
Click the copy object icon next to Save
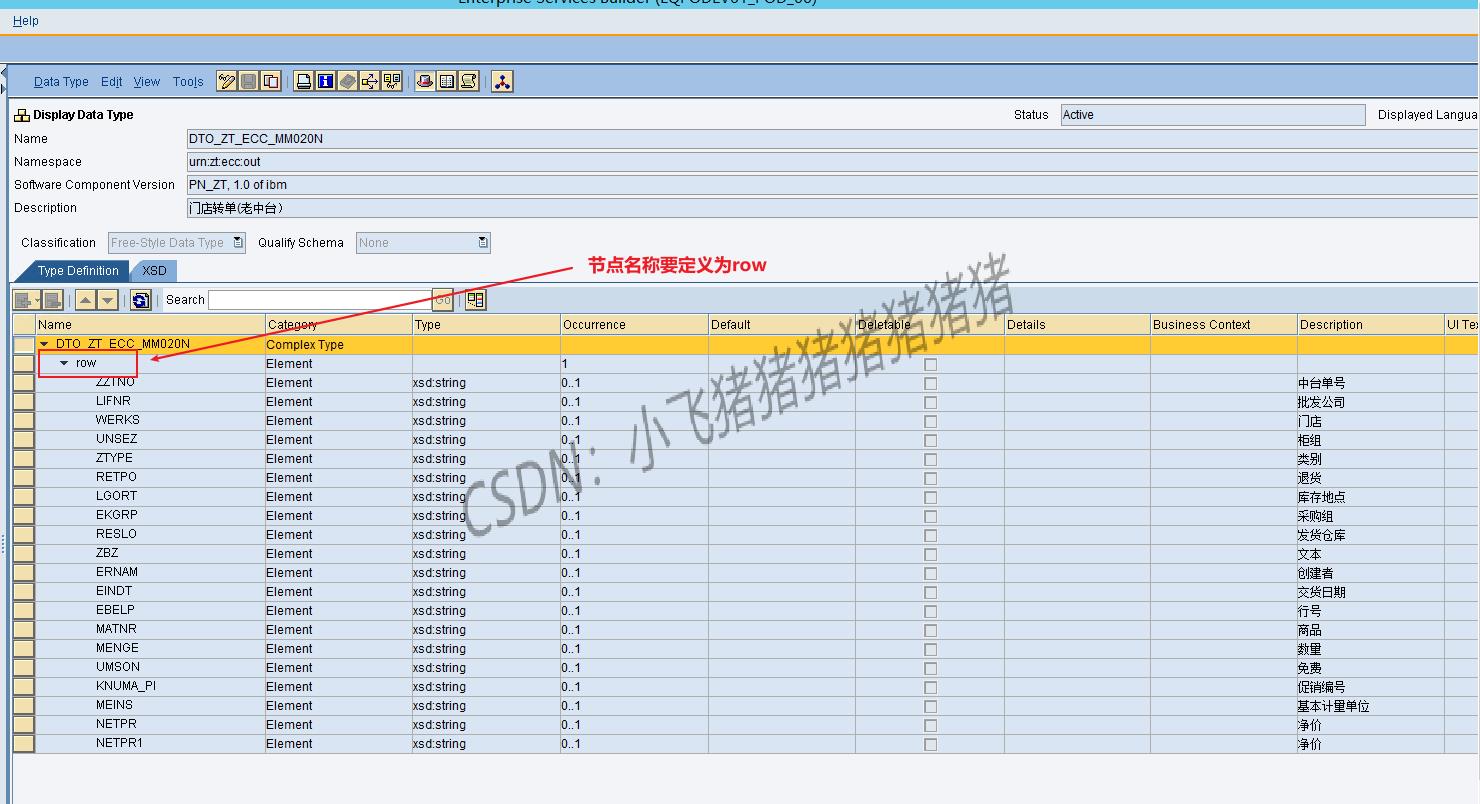point(270,82)
